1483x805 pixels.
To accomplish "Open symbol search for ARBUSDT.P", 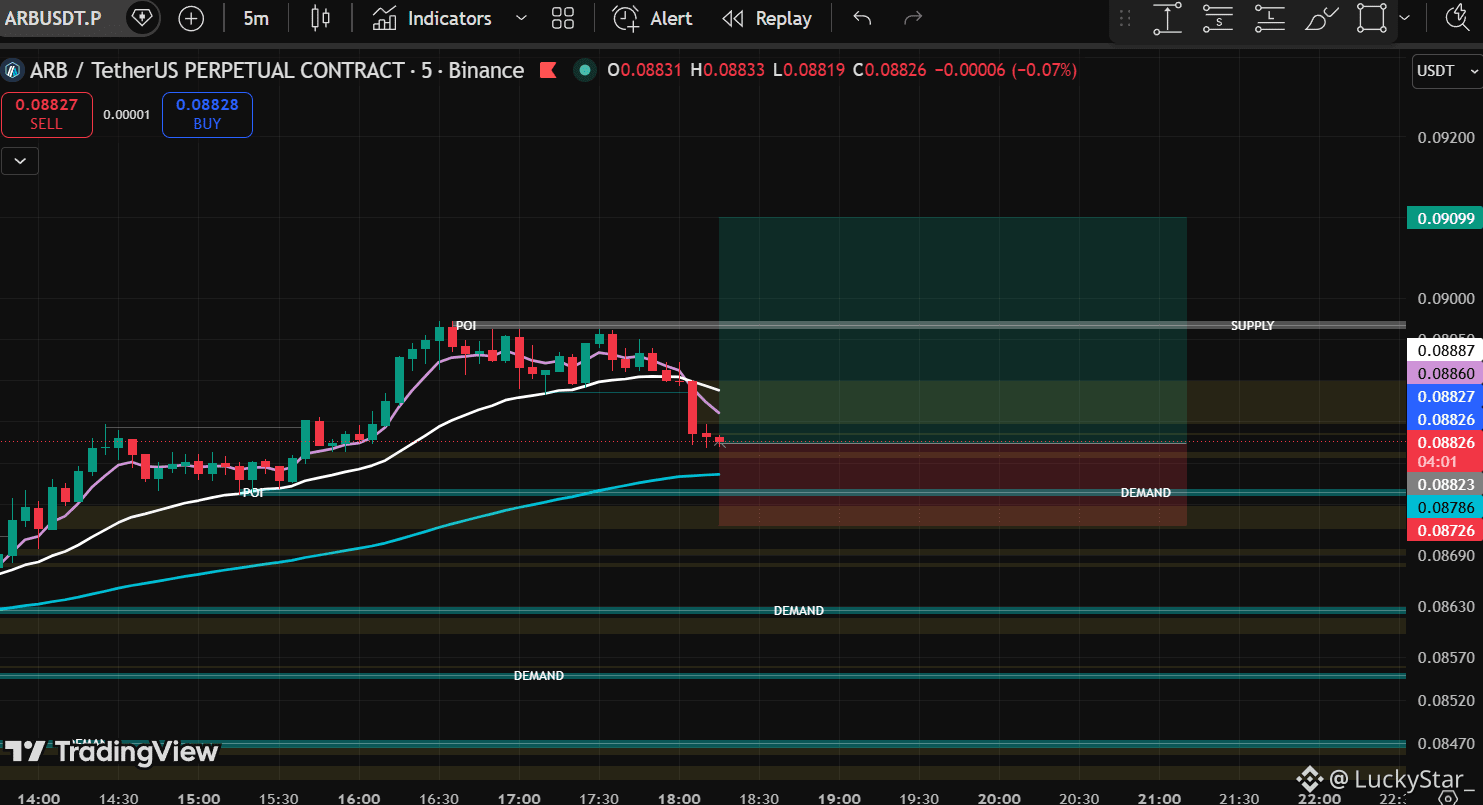I will [x=53, y=18].
